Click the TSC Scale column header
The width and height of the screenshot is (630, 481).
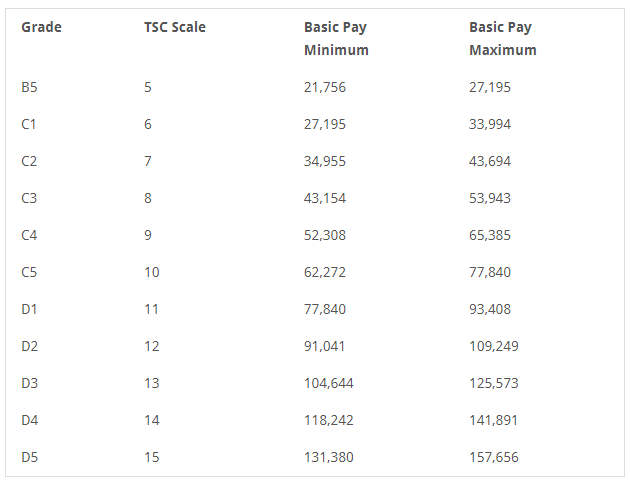coord(175,27)
